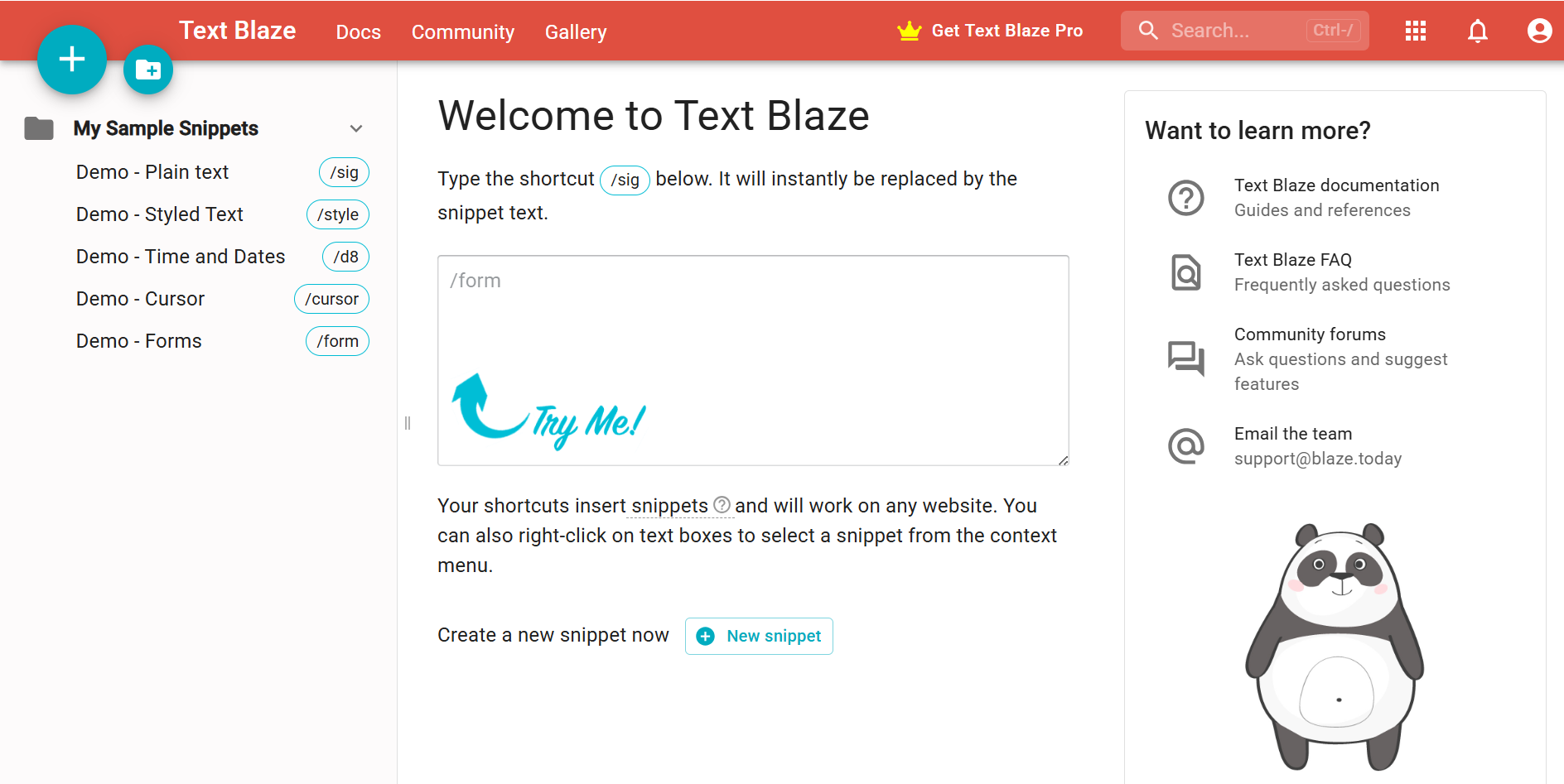Click the snippets help question mark icon
1564x784 pixels.
tap(722, 505)
